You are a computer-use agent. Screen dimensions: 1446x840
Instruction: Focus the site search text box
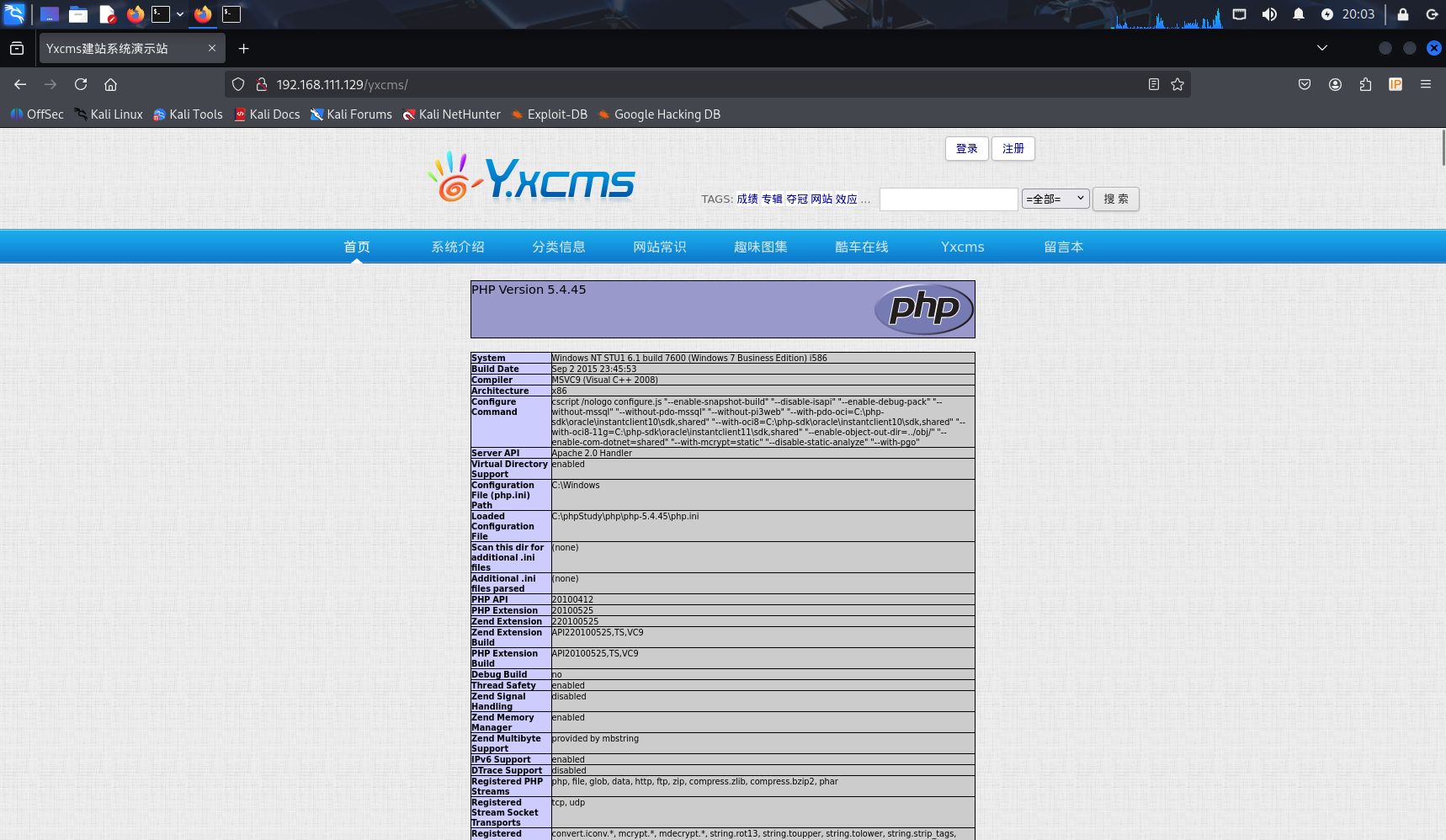point(949,199)
